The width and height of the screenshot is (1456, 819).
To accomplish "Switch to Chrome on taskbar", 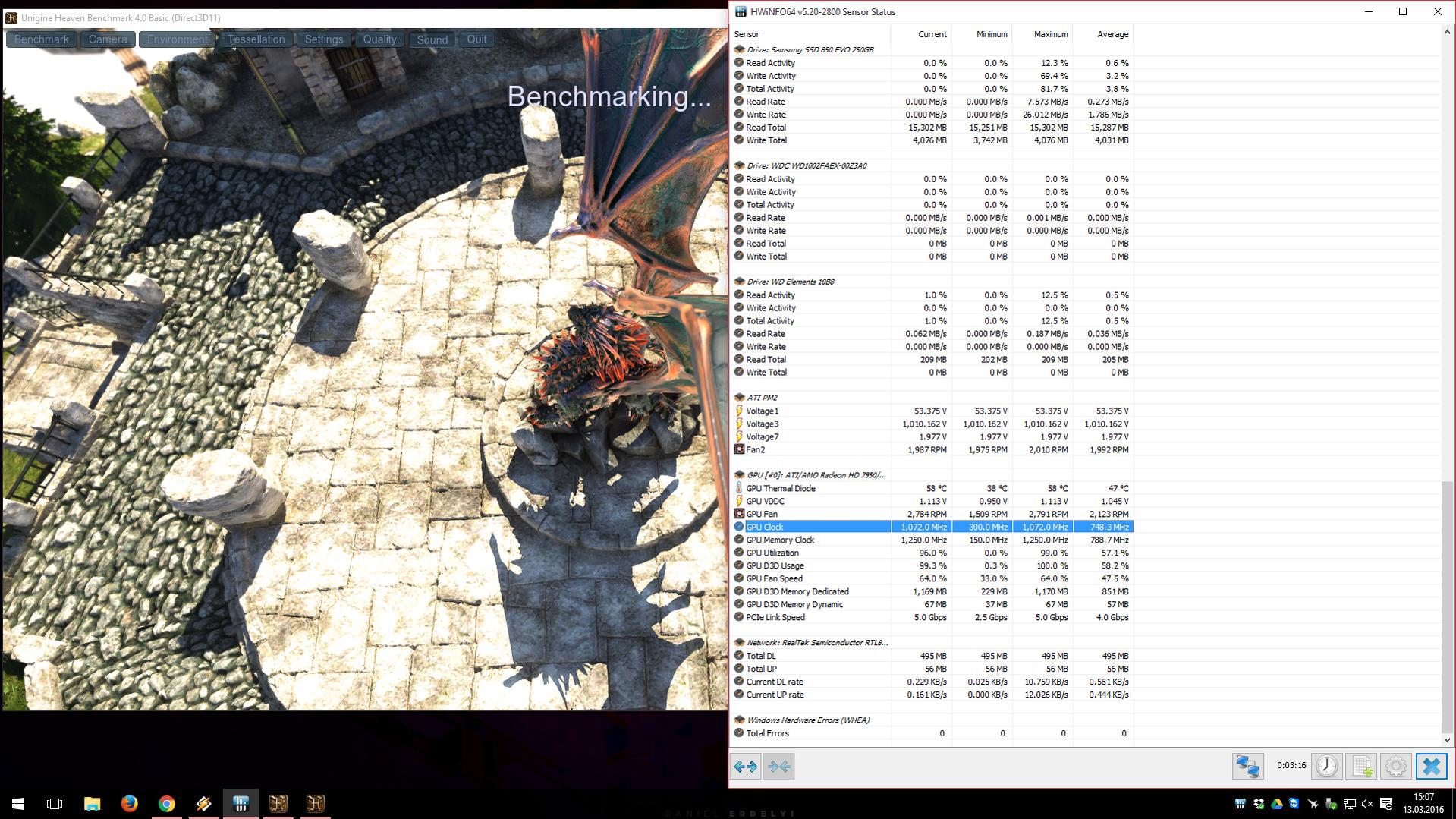I will point(166,803).
